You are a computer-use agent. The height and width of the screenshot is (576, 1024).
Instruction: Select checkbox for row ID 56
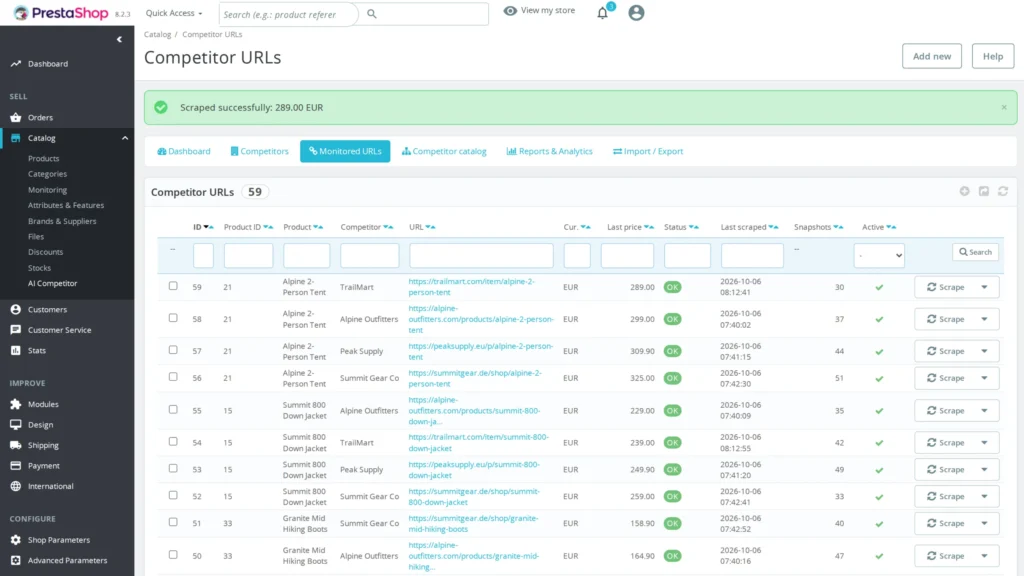[x=173, y=377]
